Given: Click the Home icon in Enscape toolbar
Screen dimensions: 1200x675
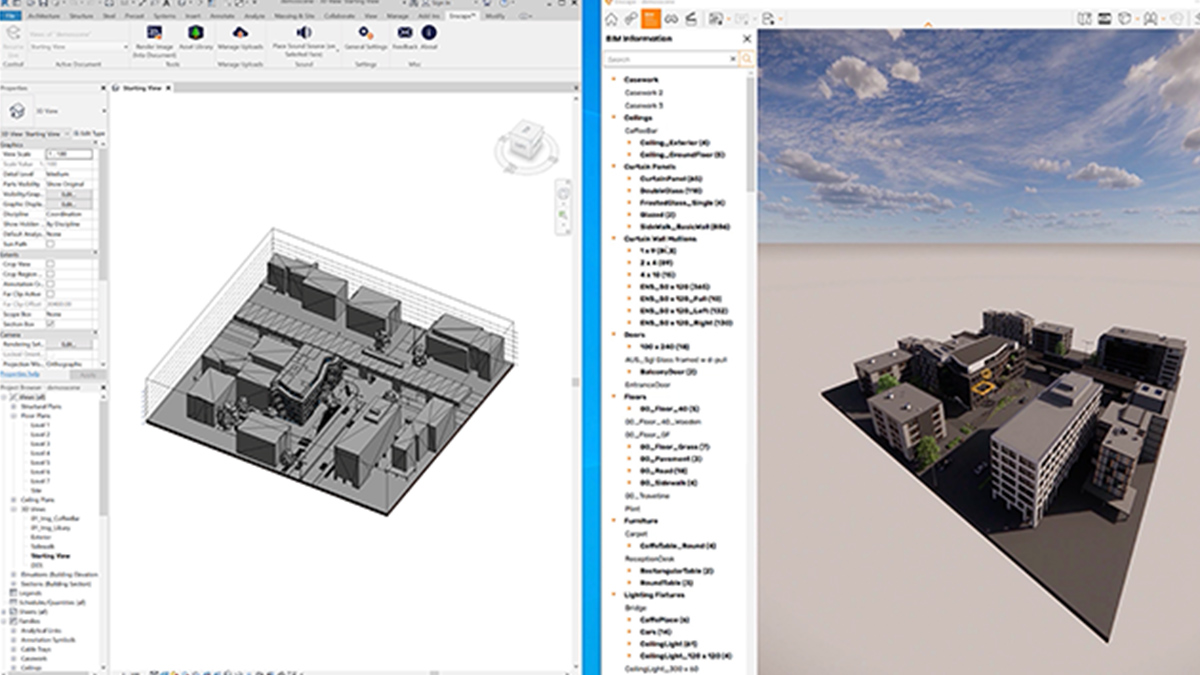Looking at the screenshot, I should pos(612,18).
